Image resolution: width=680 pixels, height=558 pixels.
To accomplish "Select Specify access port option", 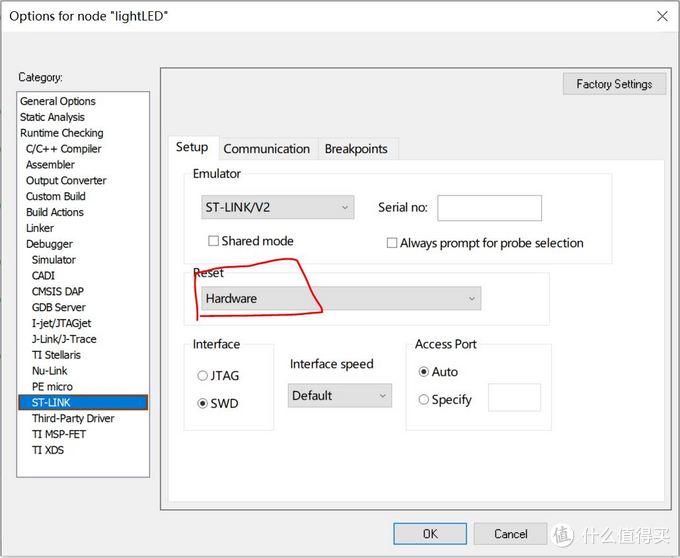I will point(423,400).
